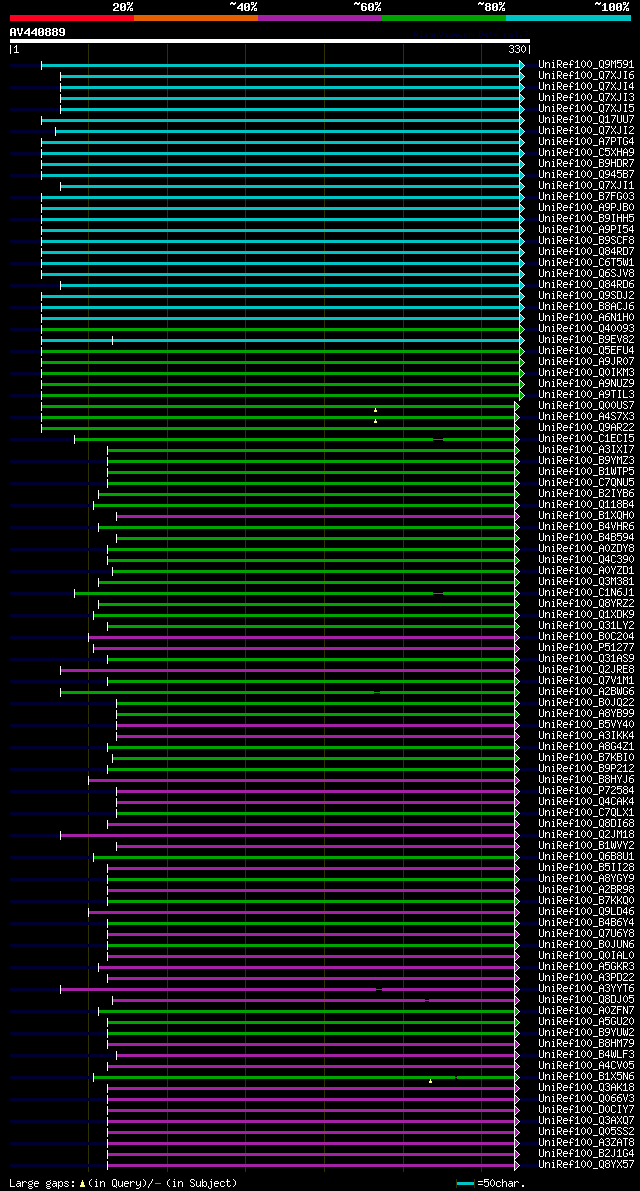Click the green alignment bar for C1ECI5

click(297, 439)
